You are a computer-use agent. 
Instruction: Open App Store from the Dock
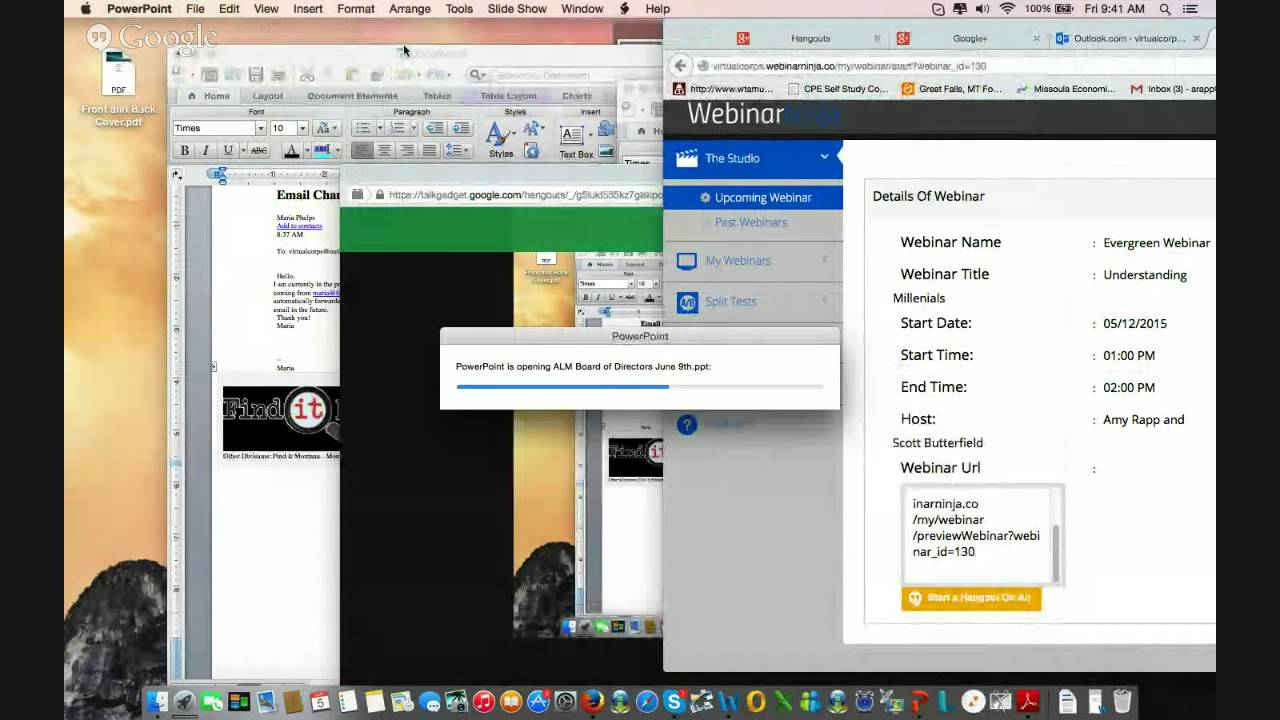[x=538, y=702]
